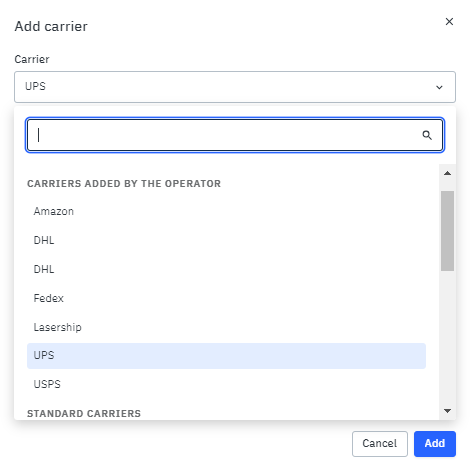Screen dimensions: 471x472
Task: Close the Add carrier dialog
Action: tap(449, 22)
